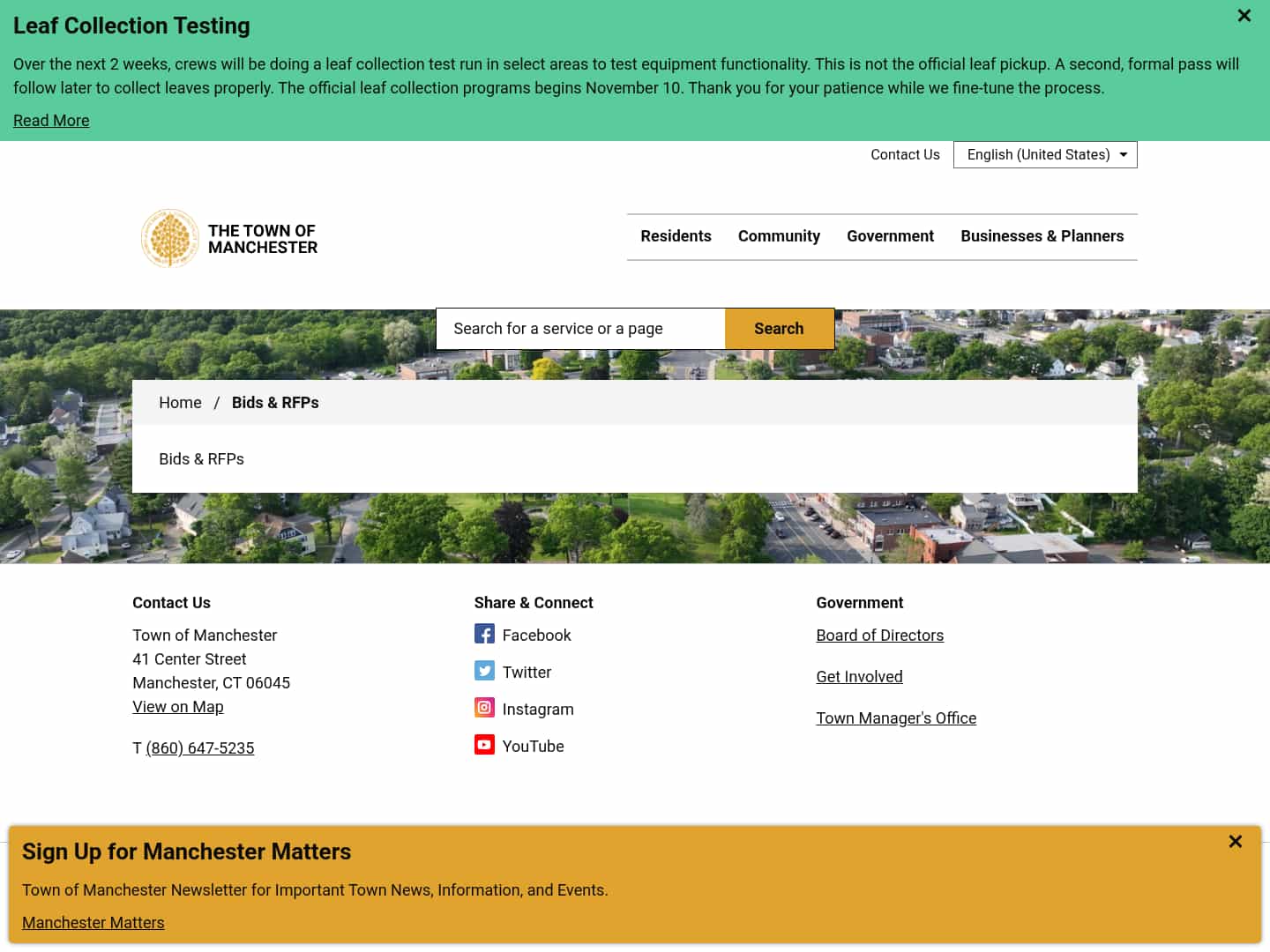This screenshot has height=952, width=1270.
Task: Visit the Instagram profile
Action: [538, 709]
